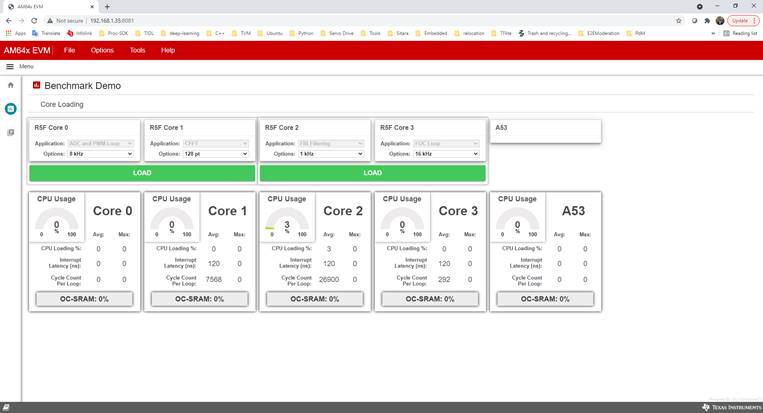Image resolution: width=763 pixels, height=413 pixels.
Task: Open the new tab plus icon
Action: pos(107,6)
